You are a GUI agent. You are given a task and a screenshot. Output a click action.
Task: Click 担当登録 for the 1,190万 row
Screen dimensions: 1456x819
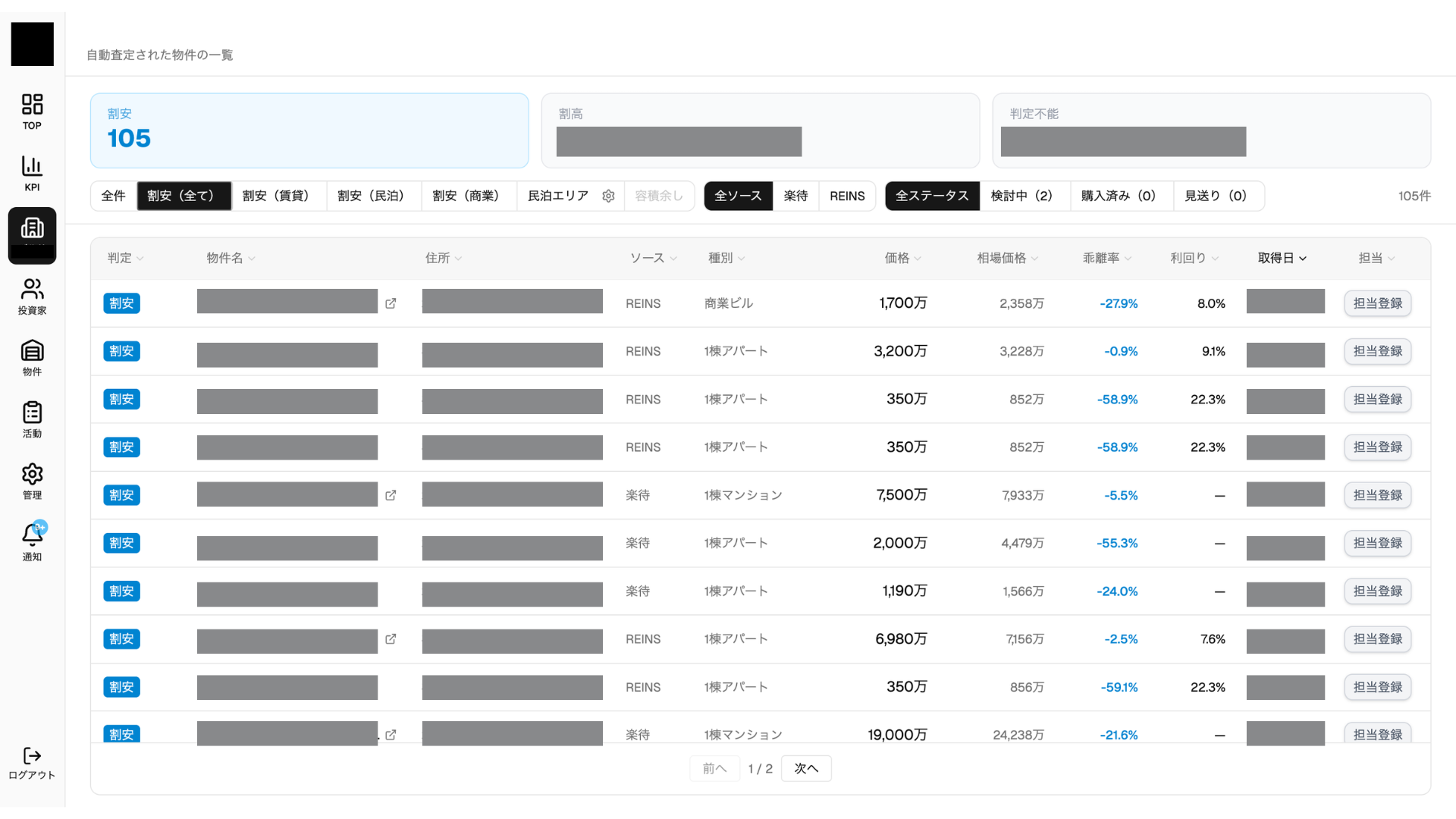[x=1378, y=591]
